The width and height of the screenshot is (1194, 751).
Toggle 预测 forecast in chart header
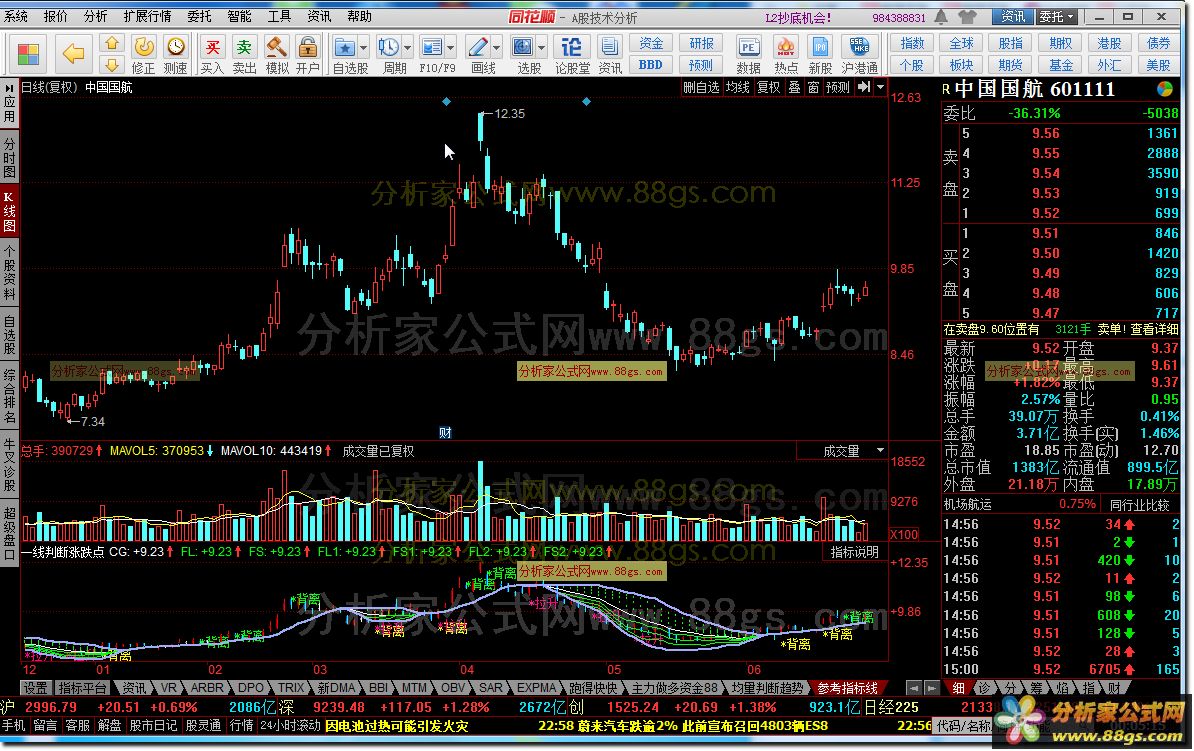coord(838,88)
